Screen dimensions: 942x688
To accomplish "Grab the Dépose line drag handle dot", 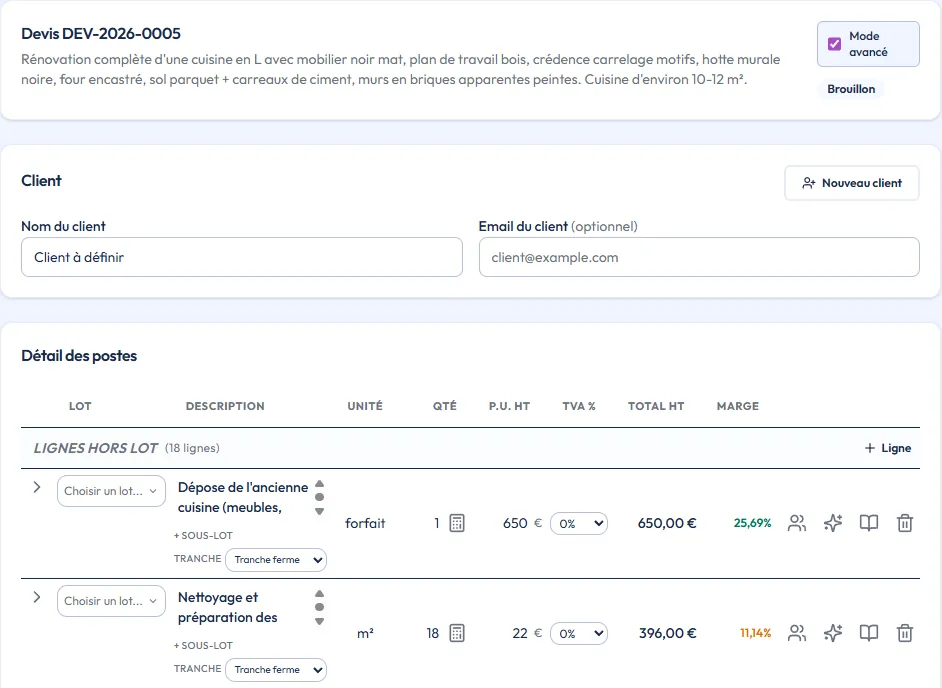I will point(320,497).
